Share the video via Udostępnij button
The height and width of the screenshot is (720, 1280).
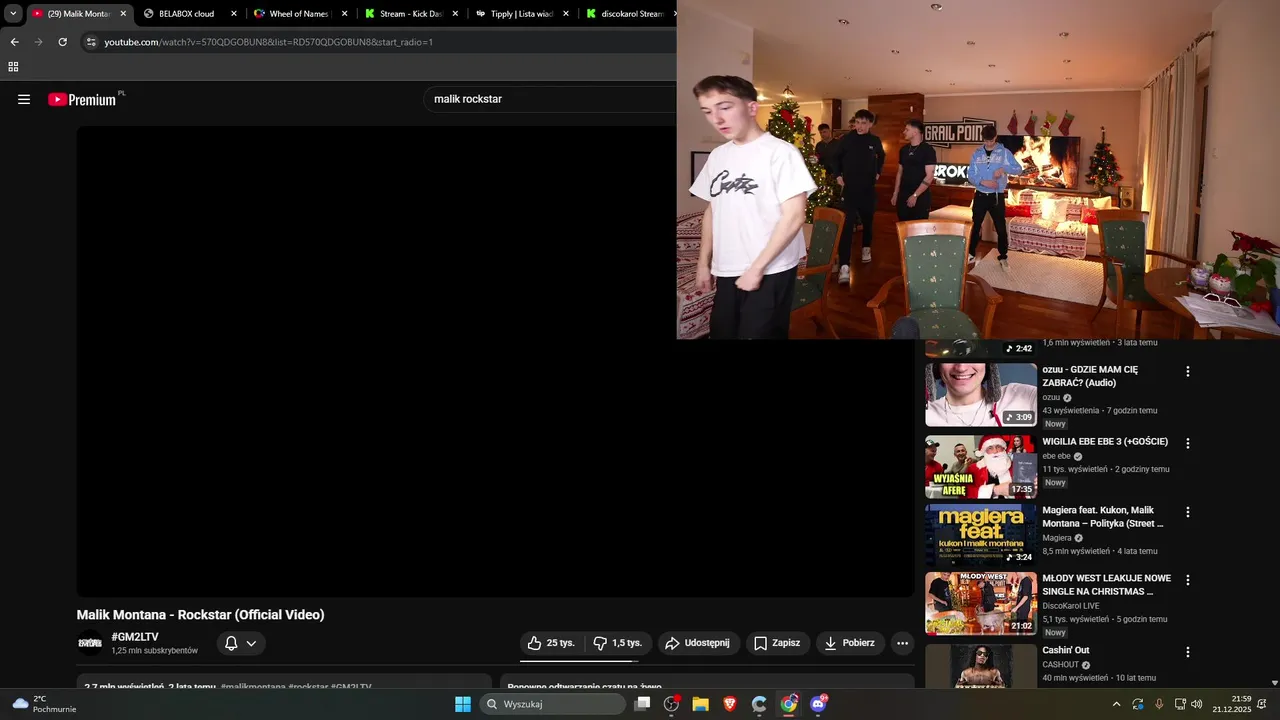coord(698,643)
